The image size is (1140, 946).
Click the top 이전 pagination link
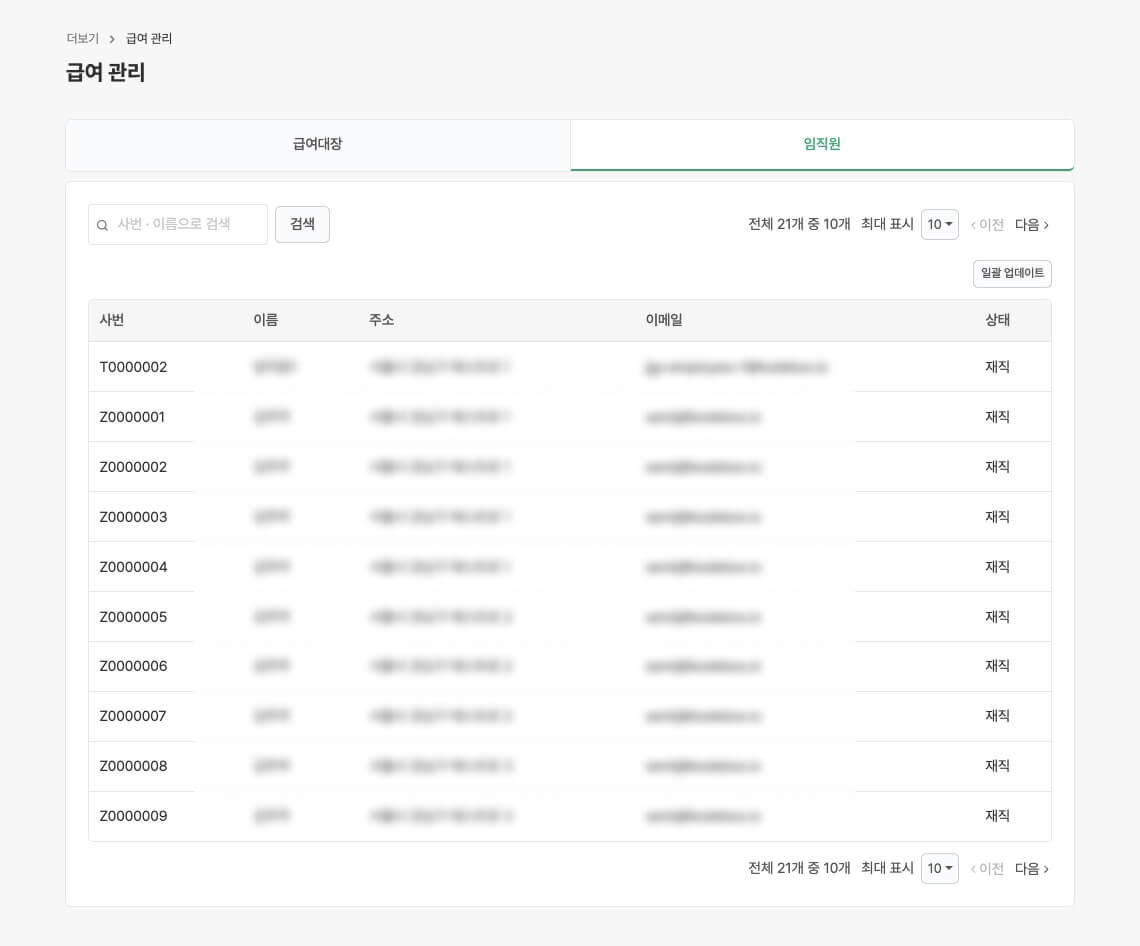pos(987,225)
